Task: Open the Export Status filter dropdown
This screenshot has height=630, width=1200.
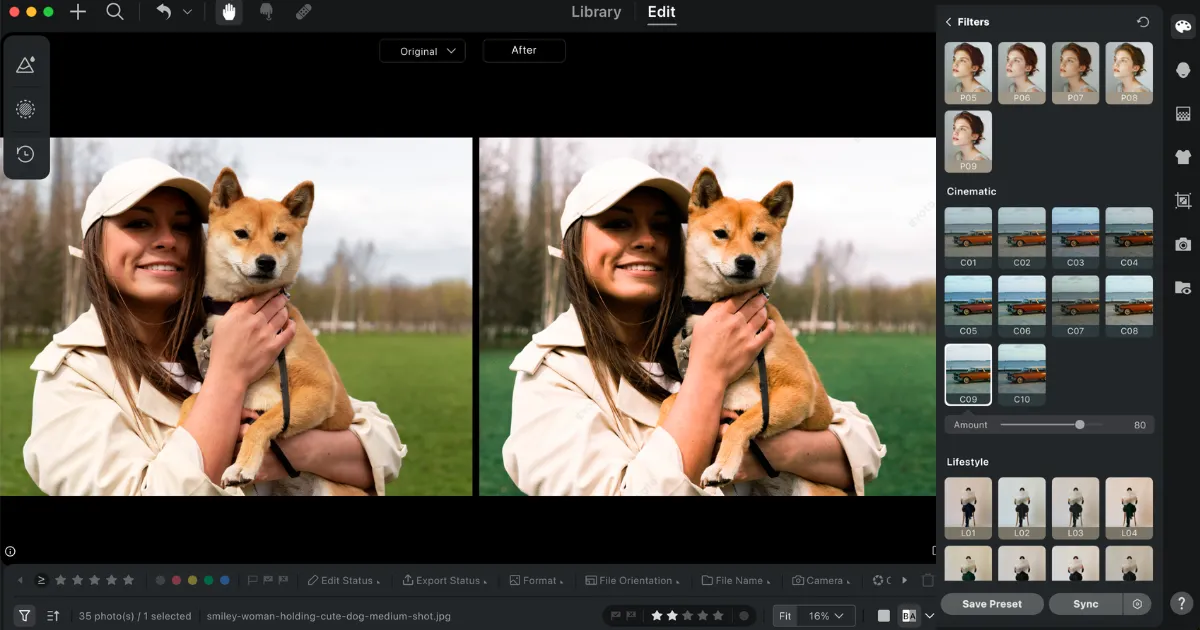Action: click(x=444, y=580)
